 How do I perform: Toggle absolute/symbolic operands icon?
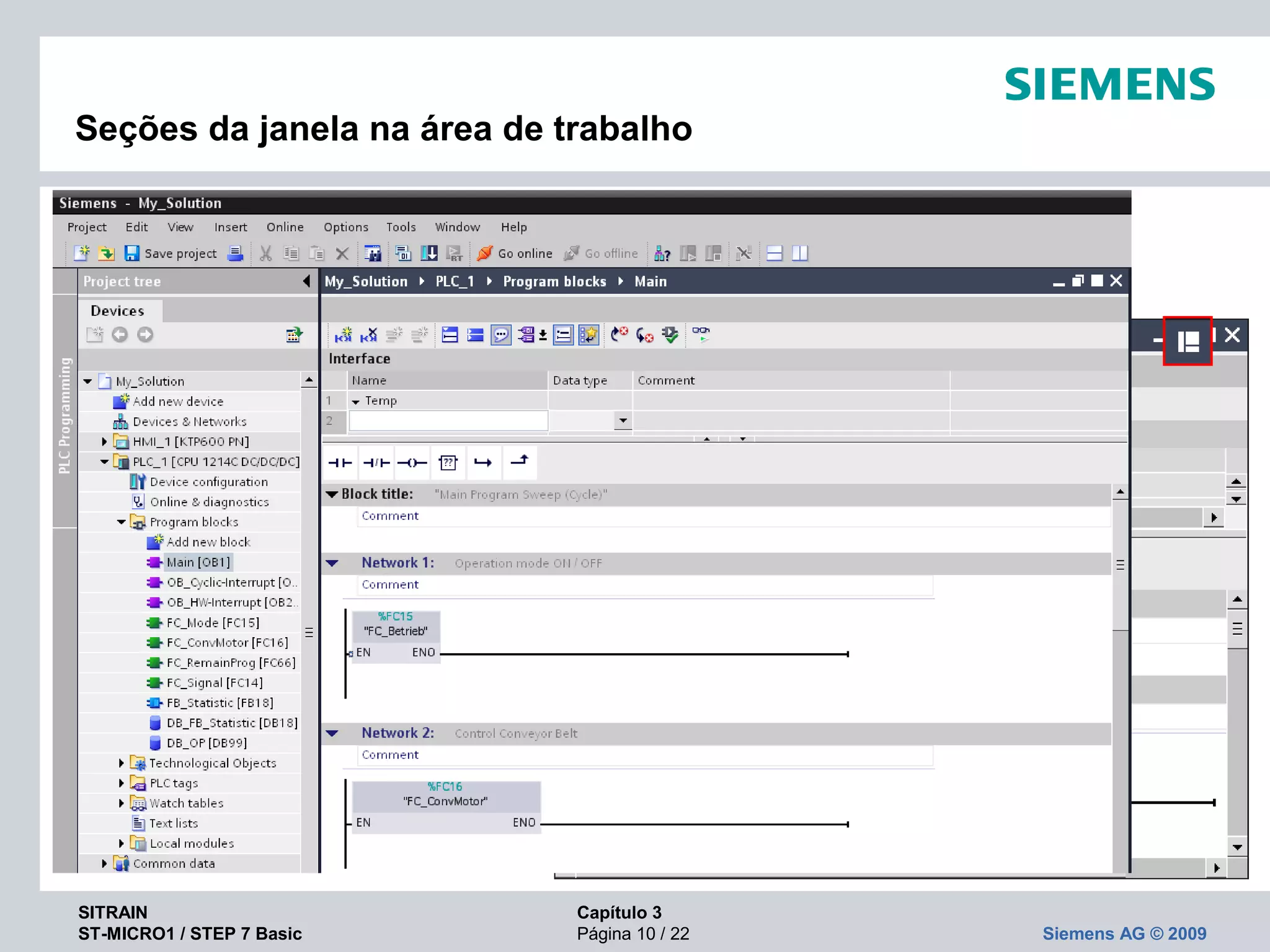[526, 335]
